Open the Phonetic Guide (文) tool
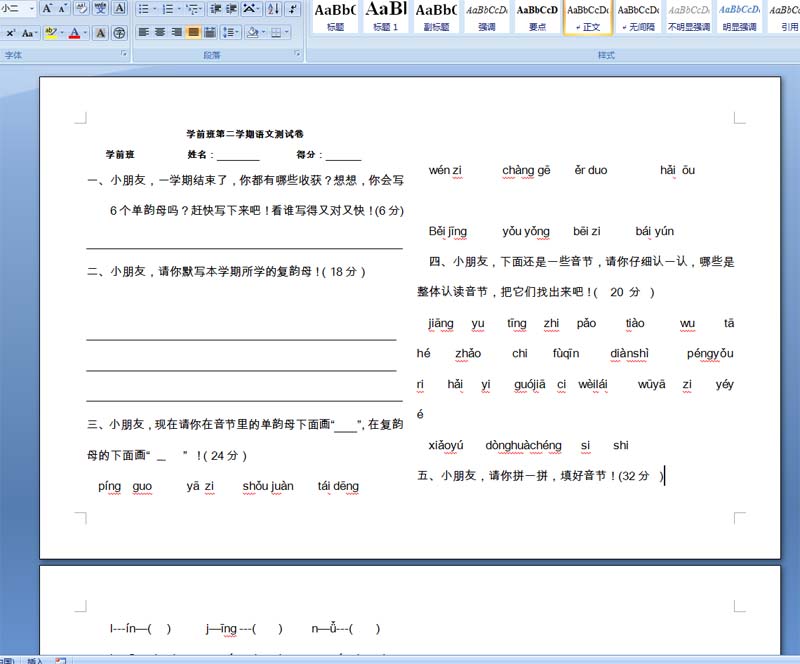This screenshot has width=800, height=664. tap(101, 8)
